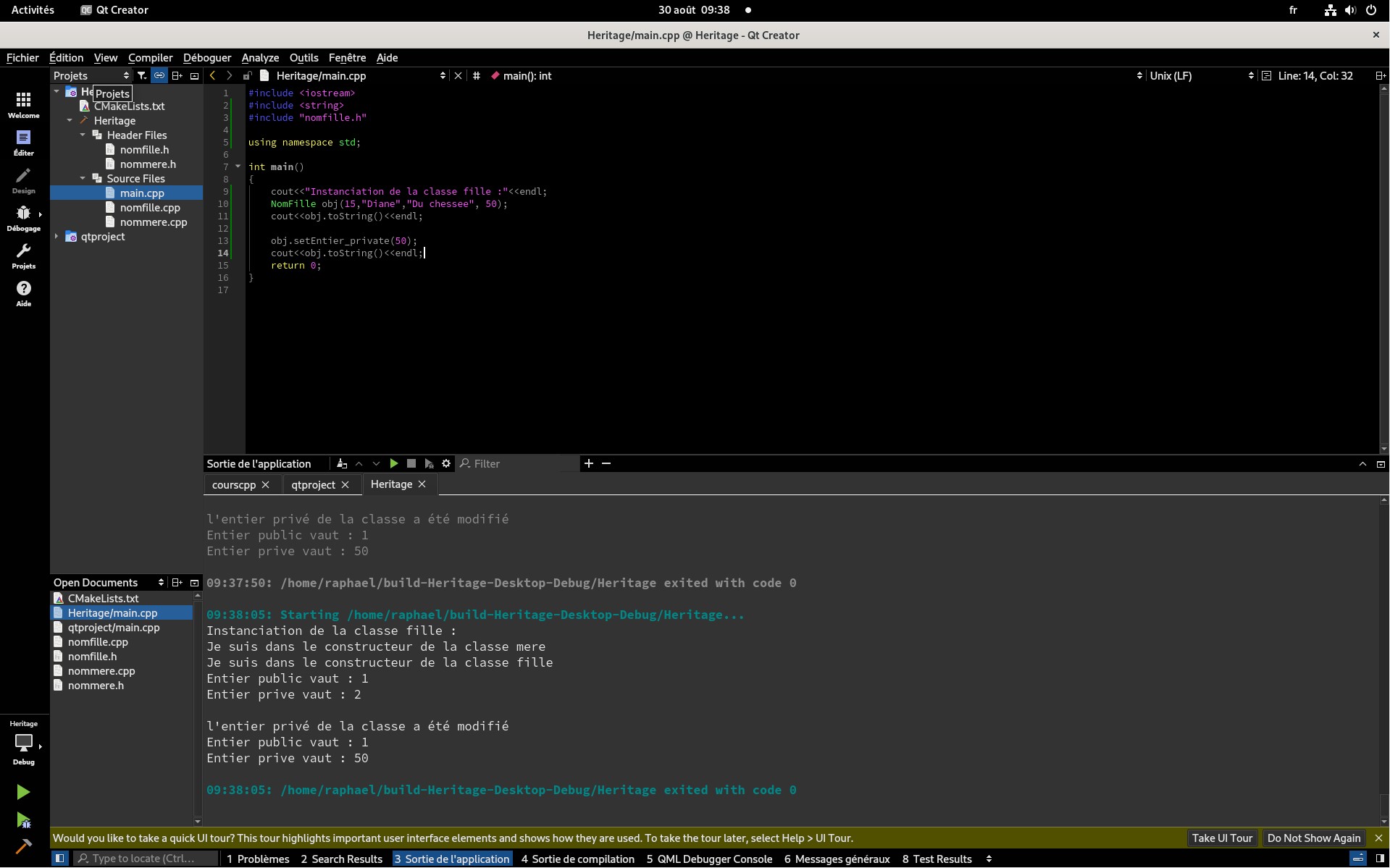Open the Unix (LF) line ending dropdown
This screenshot has height=868, width=1390.
(1201, 75)
